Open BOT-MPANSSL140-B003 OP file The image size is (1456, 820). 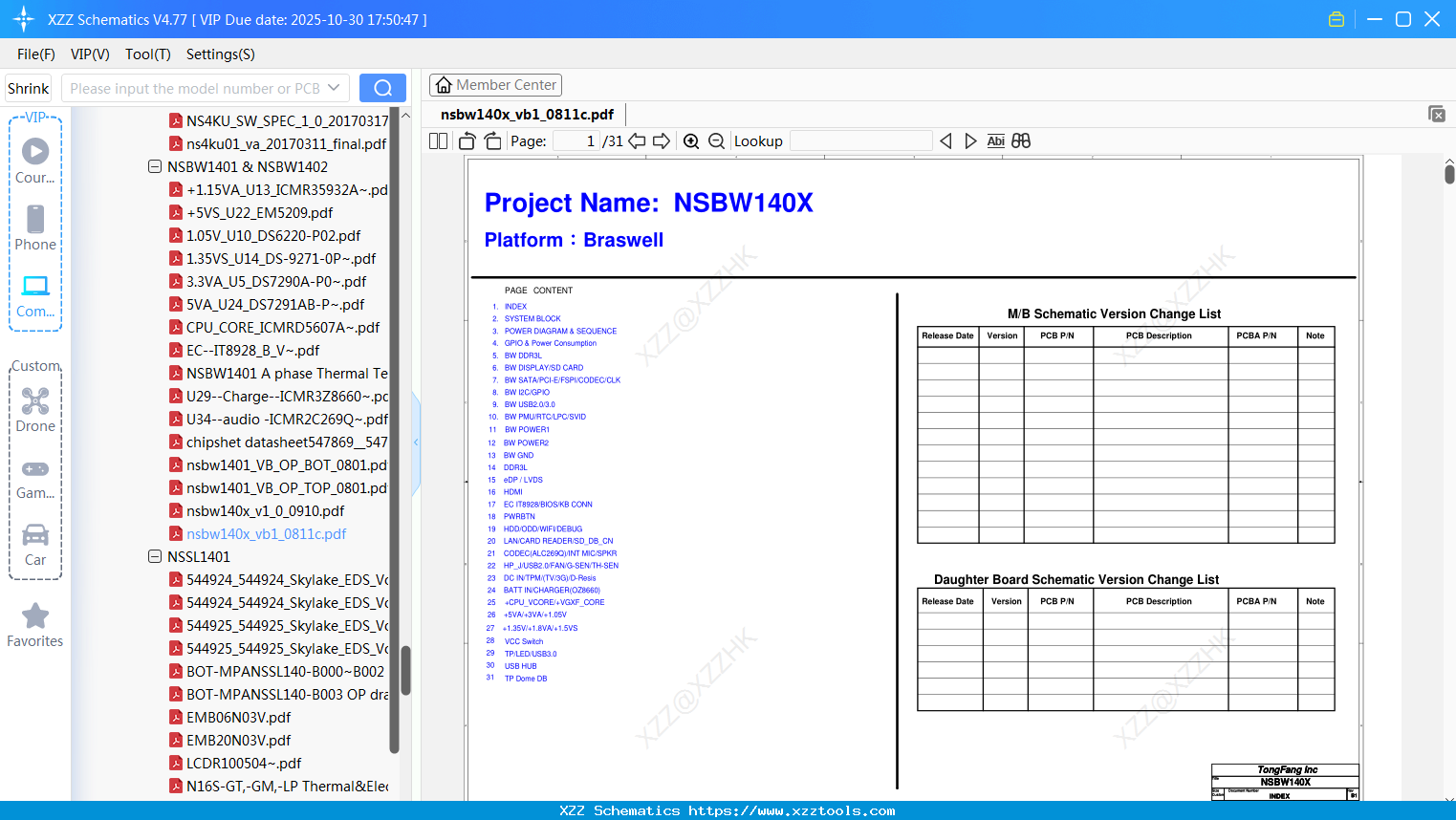[x=287, y=694]
